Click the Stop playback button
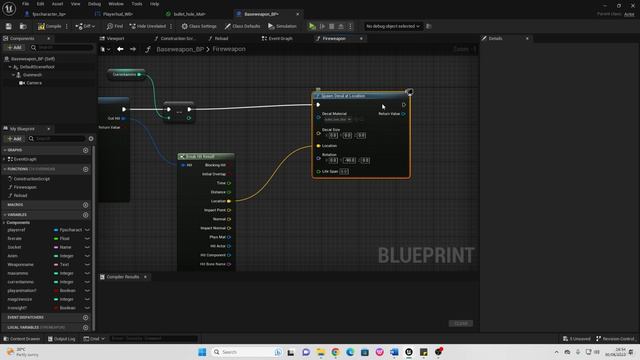The image size is (640, 360). point(331,26)
